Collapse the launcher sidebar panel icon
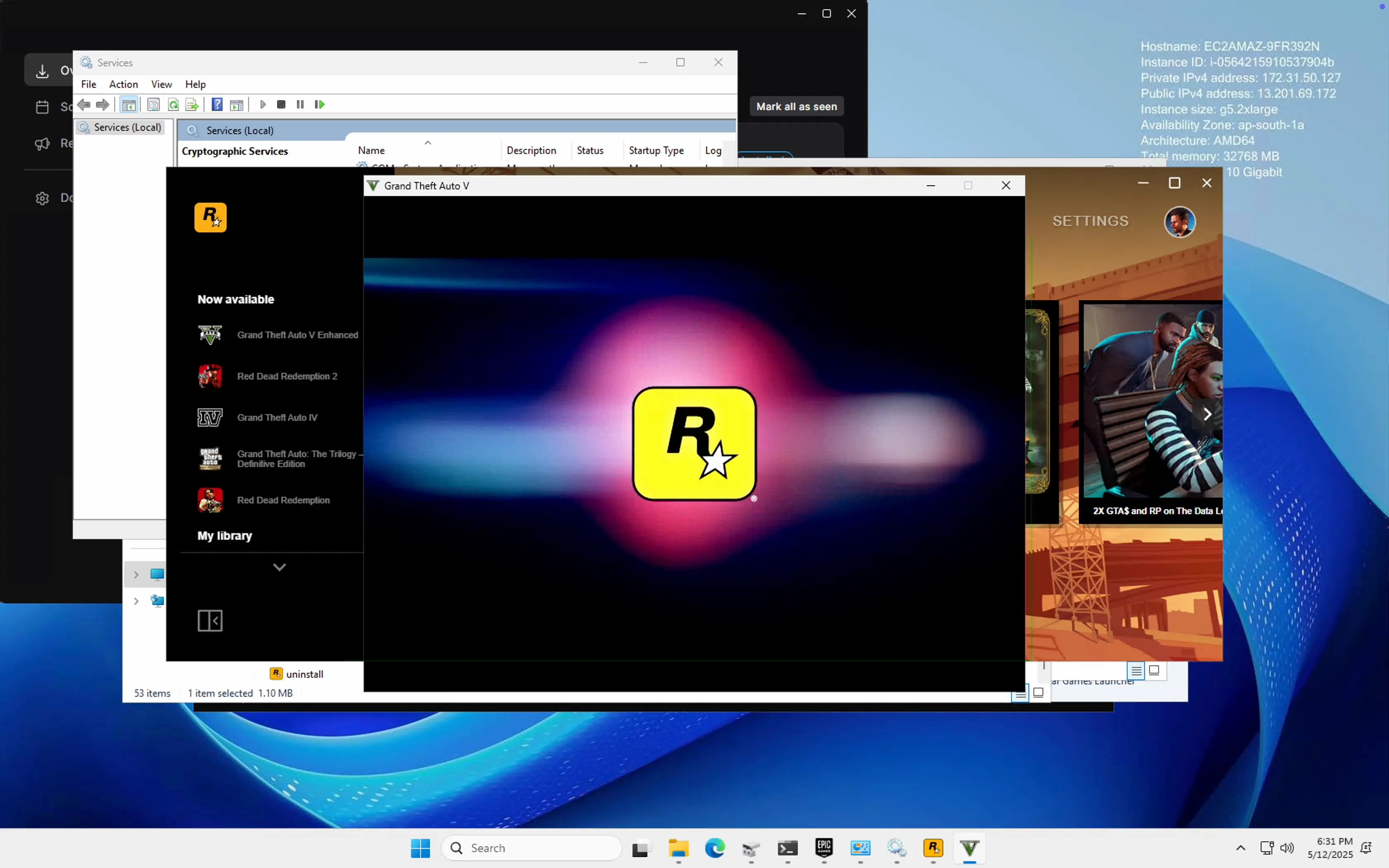 (x=210, y=620)
